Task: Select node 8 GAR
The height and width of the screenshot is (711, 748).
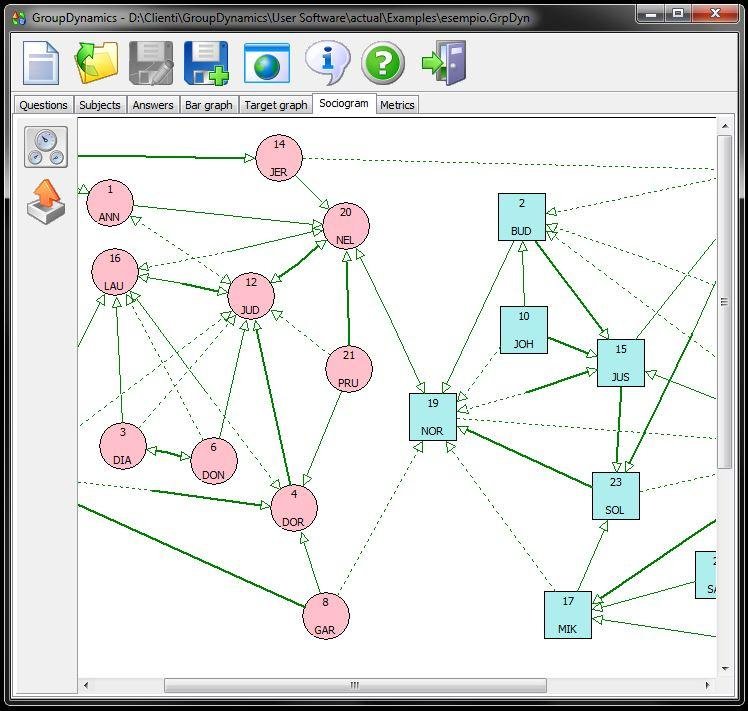Action: point(326,616)
